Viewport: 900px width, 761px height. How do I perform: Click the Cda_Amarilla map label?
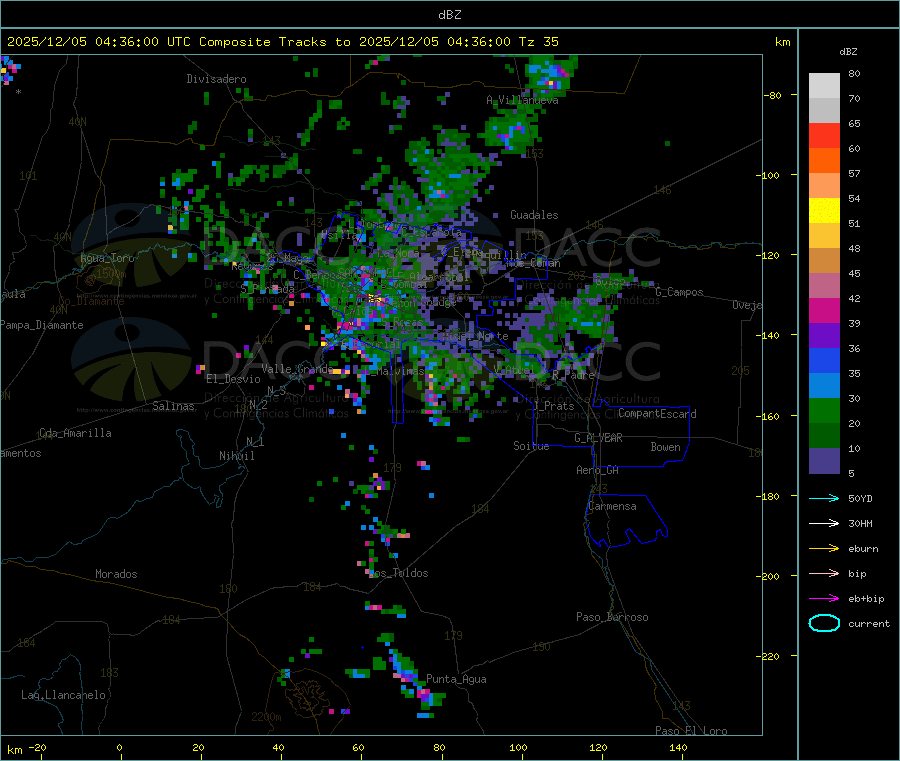click(x=75, y=433)
